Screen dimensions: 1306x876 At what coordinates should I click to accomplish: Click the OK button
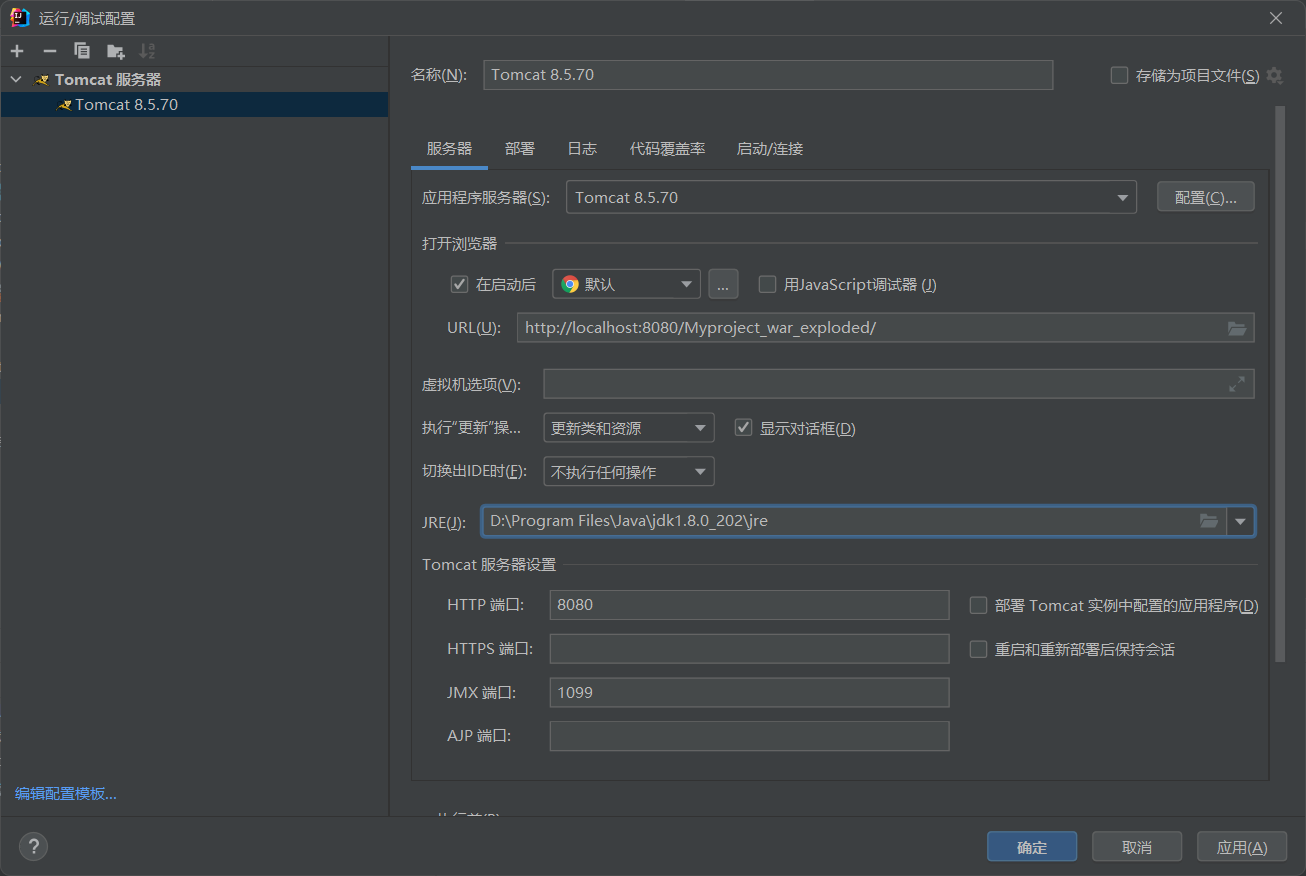pos(1032,847)
